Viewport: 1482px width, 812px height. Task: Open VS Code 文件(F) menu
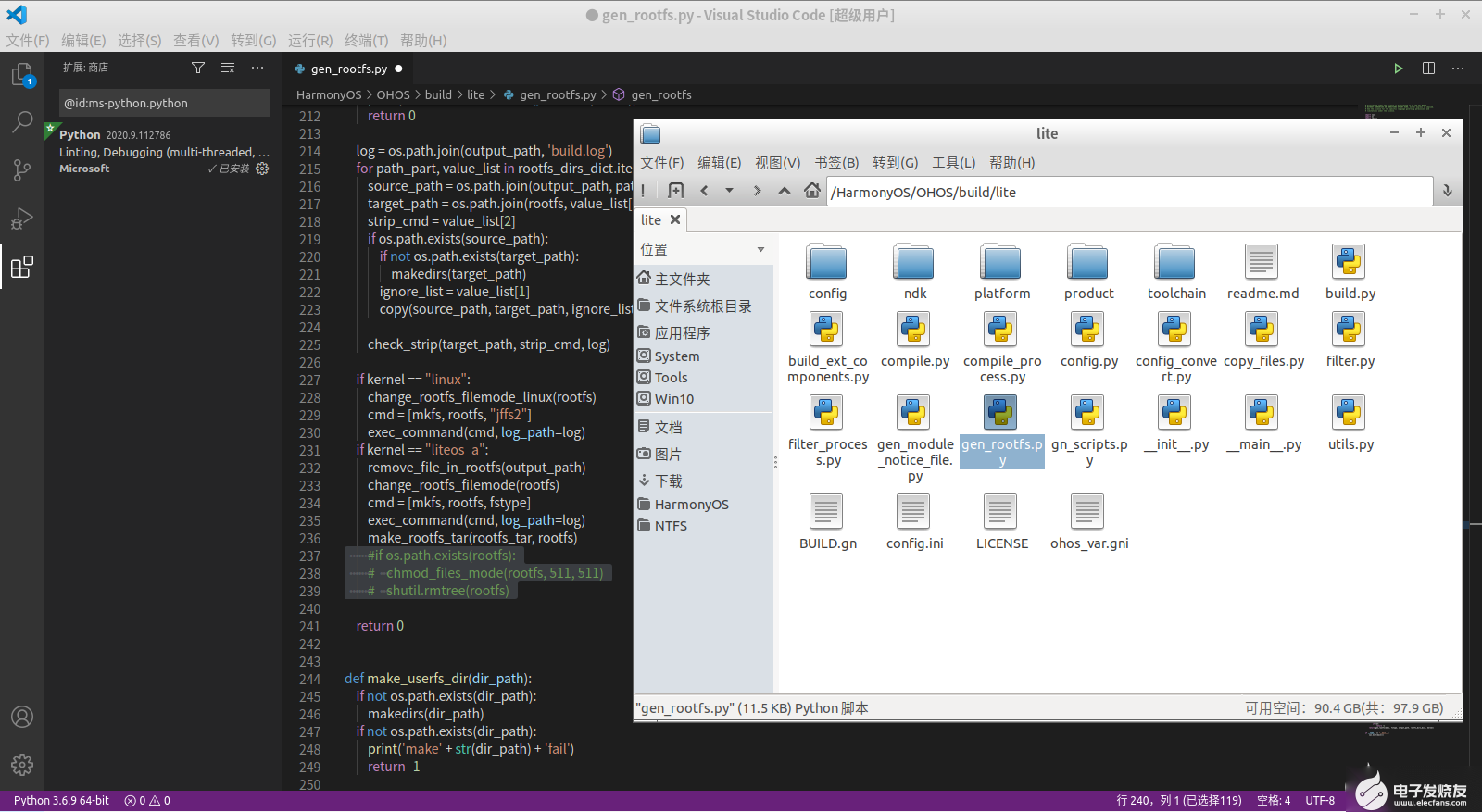(28, 41)
